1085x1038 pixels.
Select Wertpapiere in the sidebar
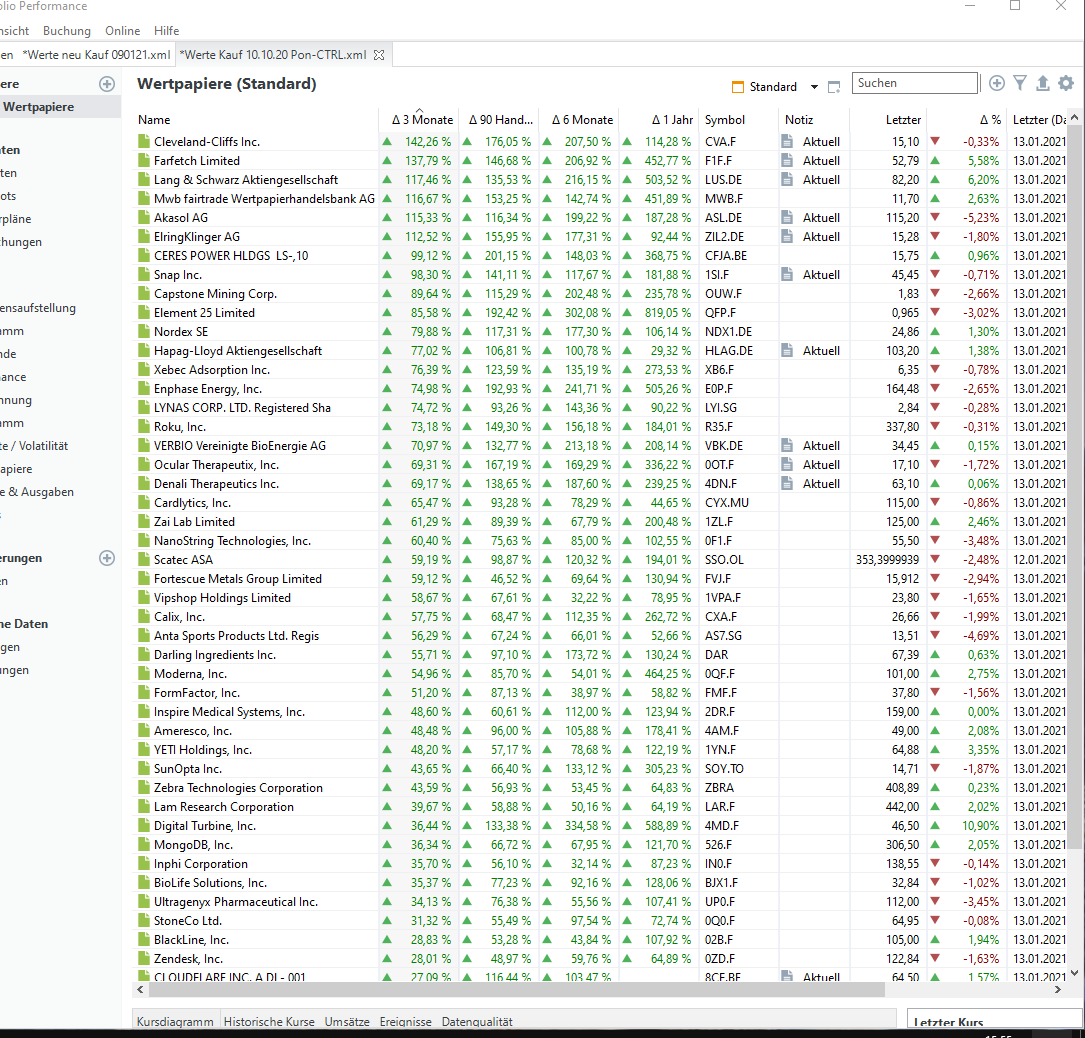point(60,107)
